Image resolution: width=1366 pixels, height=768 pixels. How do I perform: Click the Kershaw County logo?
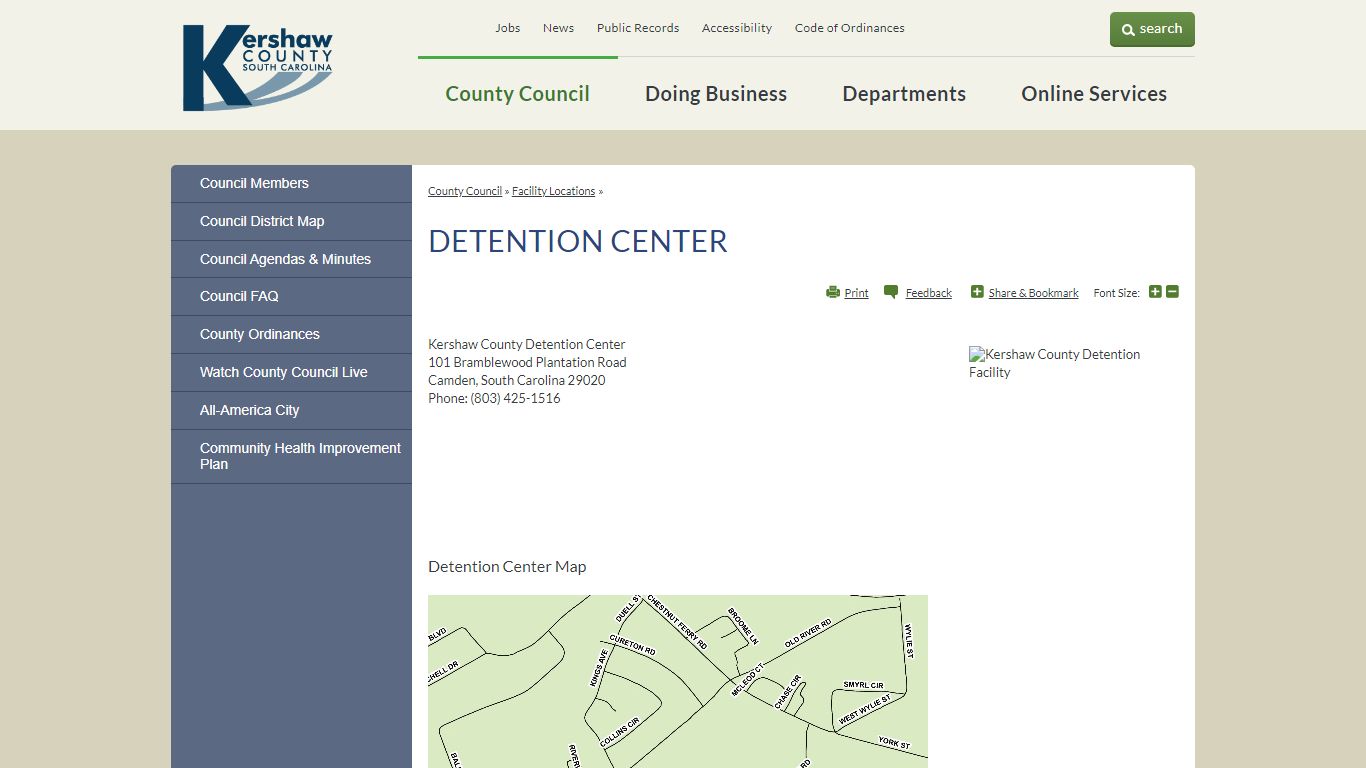tap(257, 67)
